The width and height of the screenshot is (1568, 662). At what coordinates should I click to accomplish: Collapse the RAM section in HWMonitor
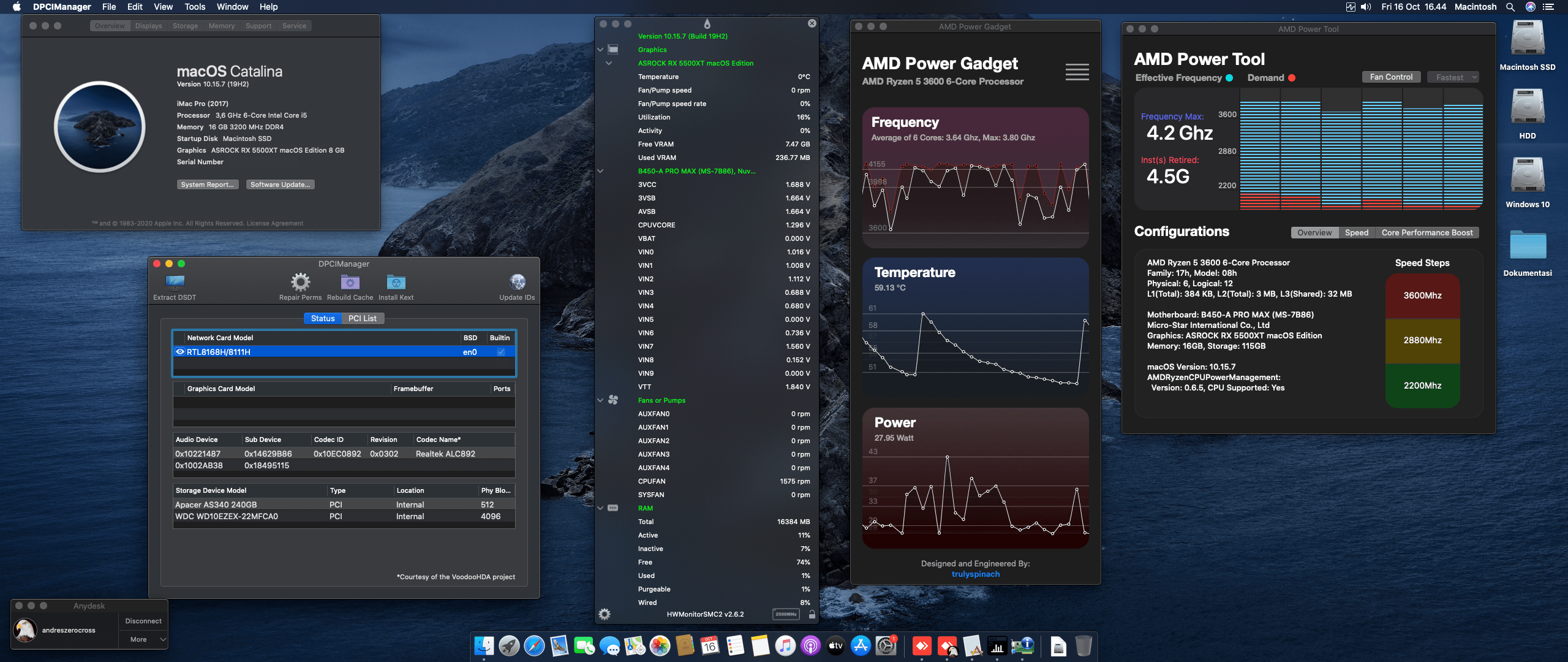tap(600, 508)
